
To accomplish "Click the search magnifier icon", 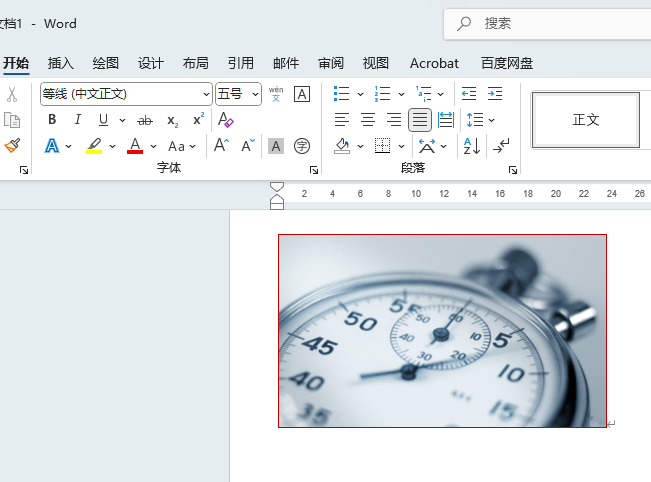I will 464,24.
